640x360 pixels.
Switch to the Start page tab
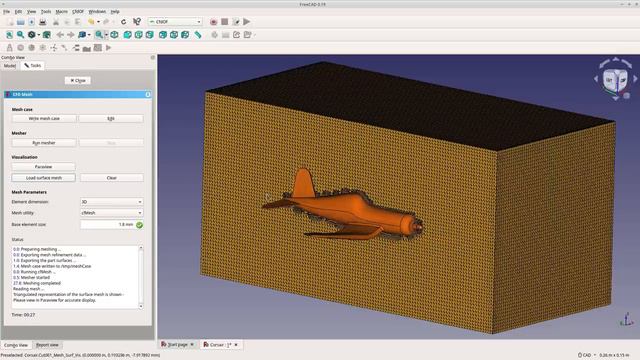[x=178, y=345]
